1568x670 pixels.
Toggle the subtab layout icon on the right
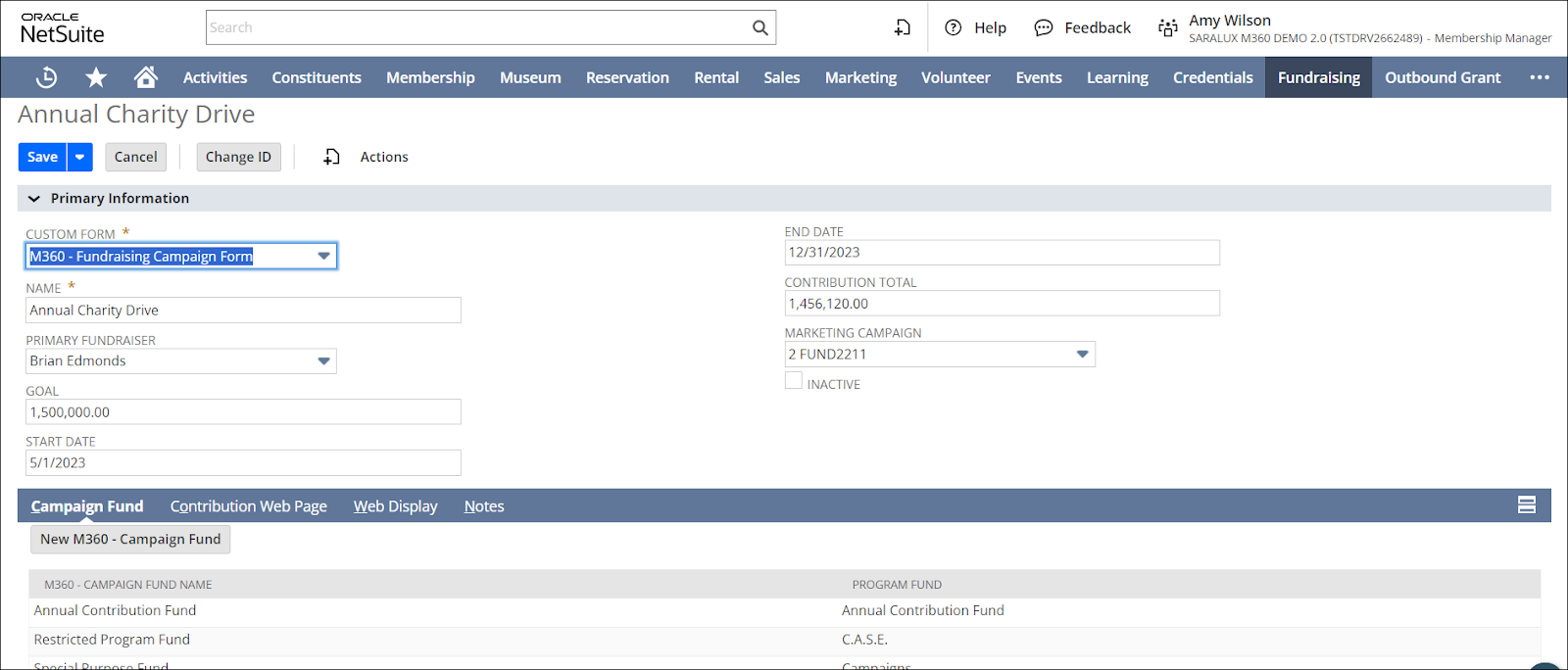(x=1526, y=505)
